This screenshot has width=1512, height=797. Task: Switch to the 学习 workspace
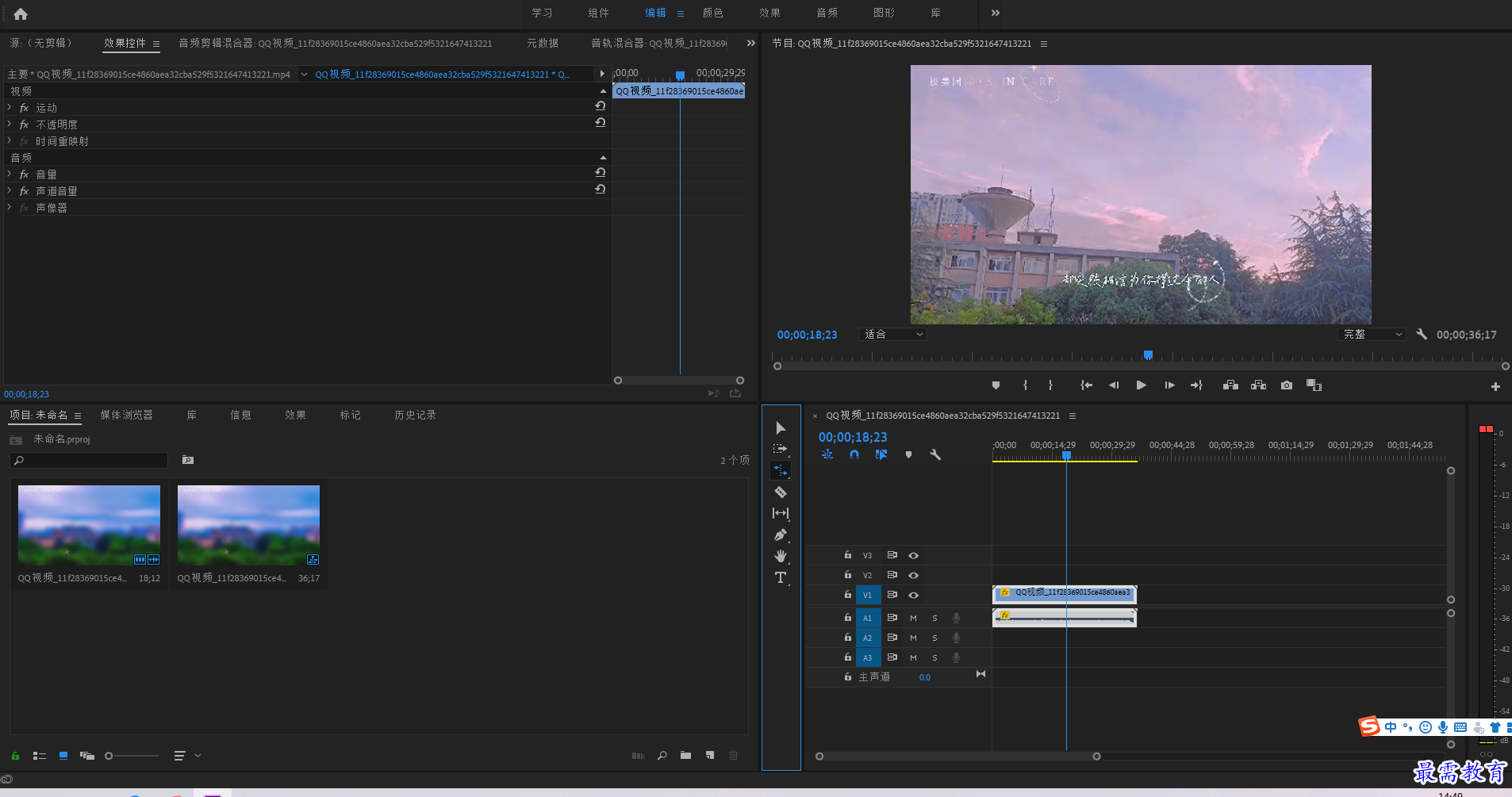(x=542, y=13)
